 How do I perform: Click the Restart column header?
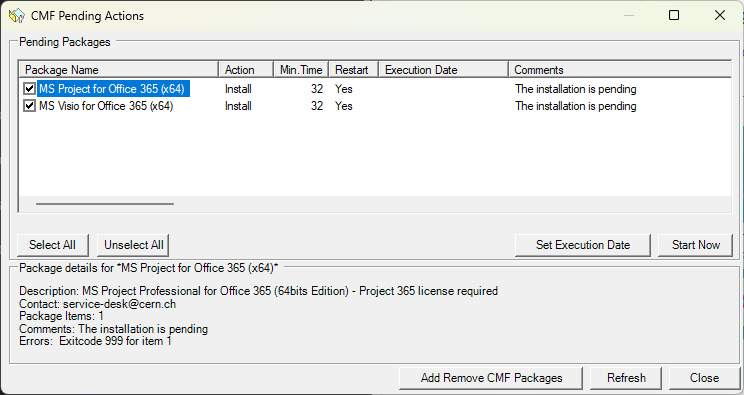pos(354,70)
